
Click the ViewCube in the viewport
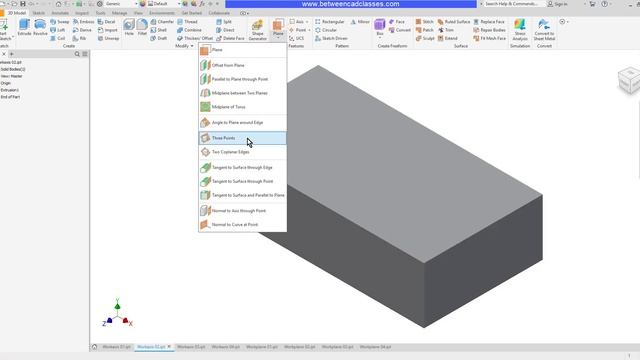click(629, 80)
